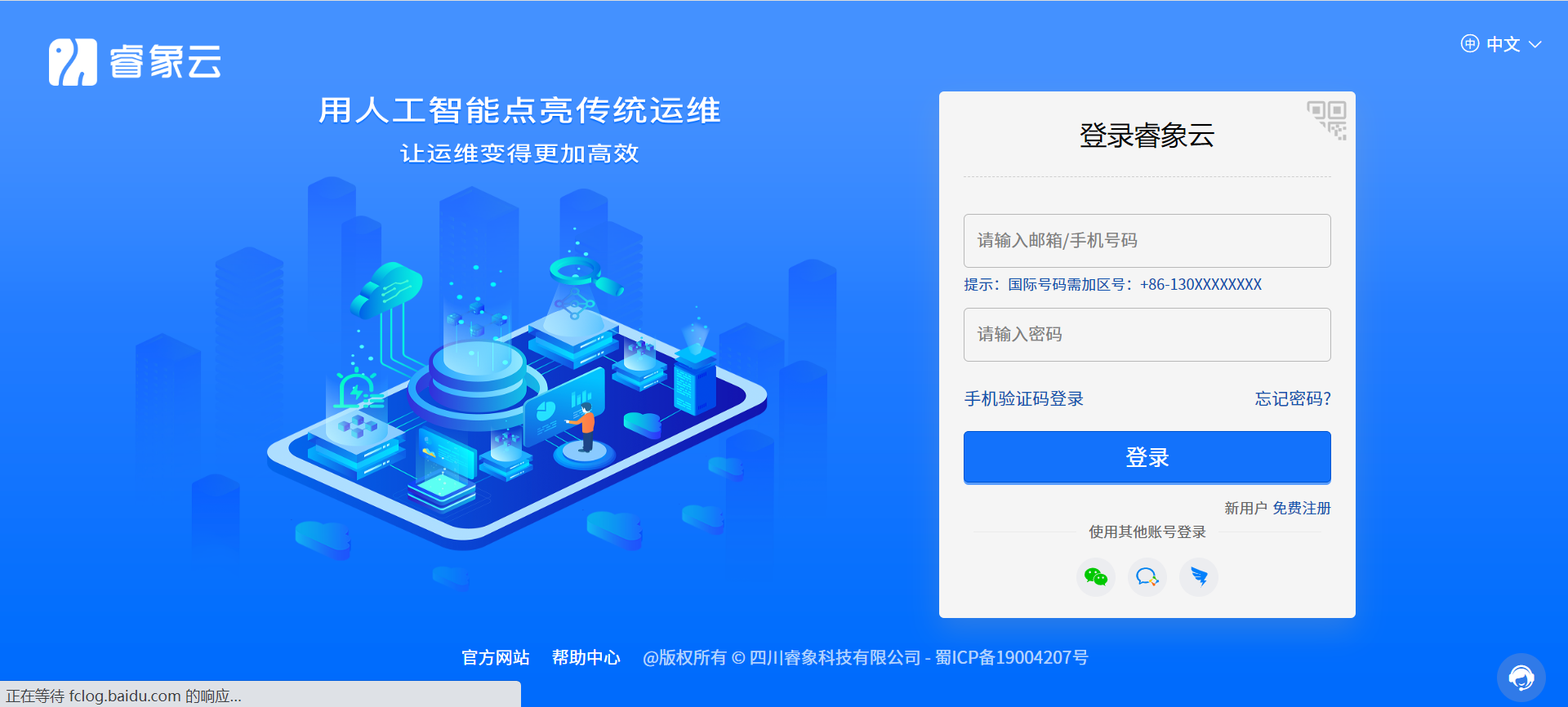Visit the 官方网站 footer link
The image size is (1568, 707).
[x=495, y=657]
